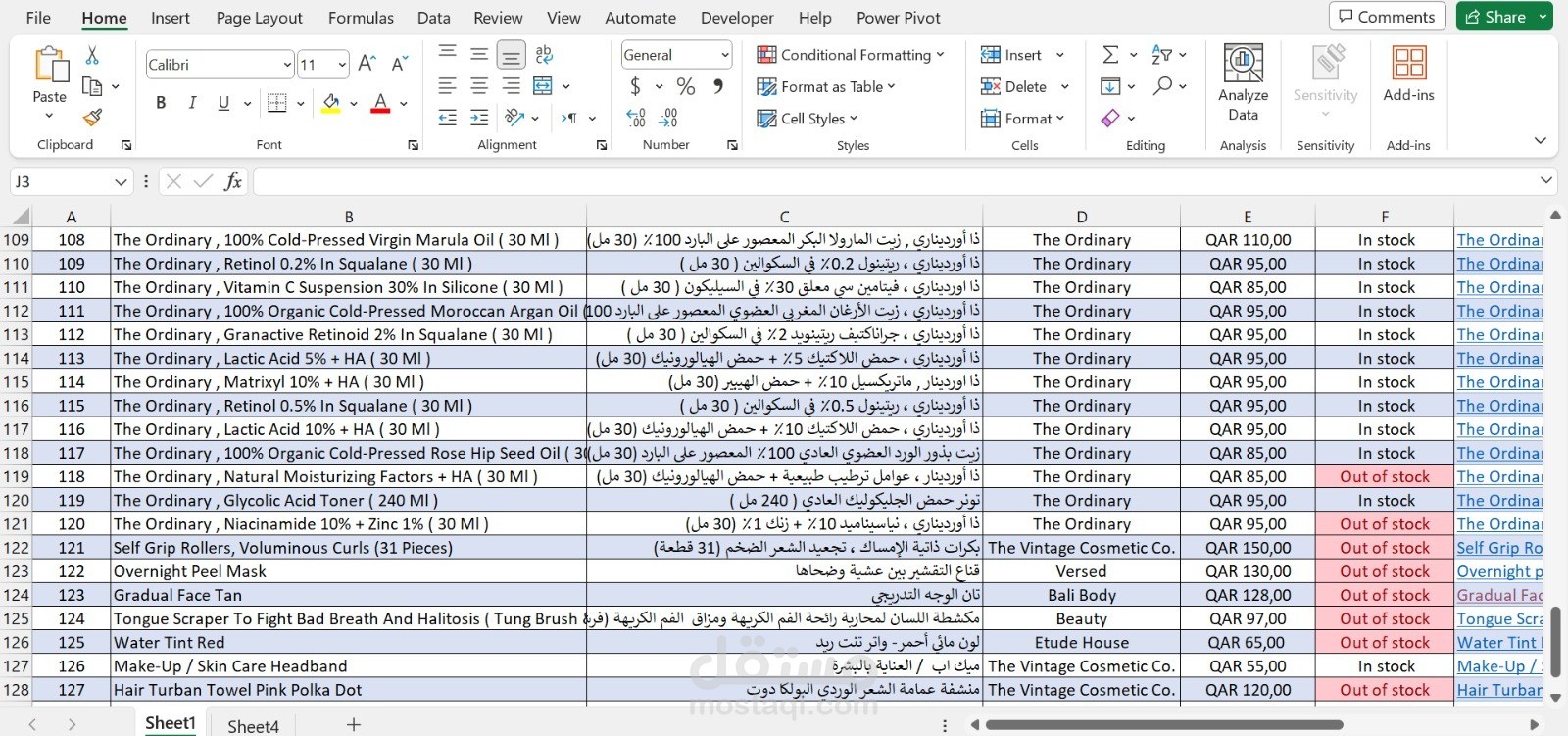
Task: Click the horizontal scrollbar thumb
Action: [1164, 725]
